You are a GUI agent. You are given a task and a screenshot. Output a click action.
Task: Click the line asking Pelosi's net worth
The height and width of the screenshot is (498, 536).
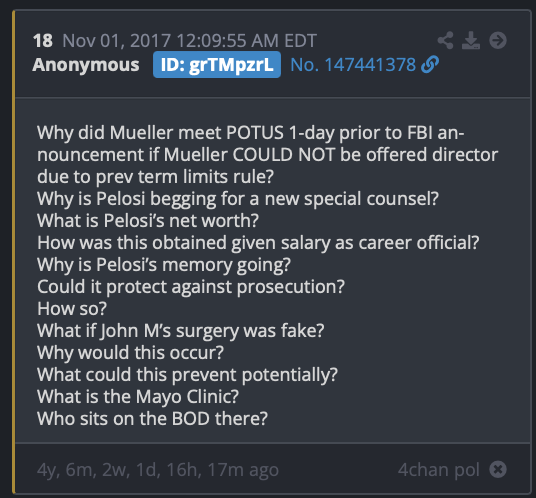[x=148, y=220]
